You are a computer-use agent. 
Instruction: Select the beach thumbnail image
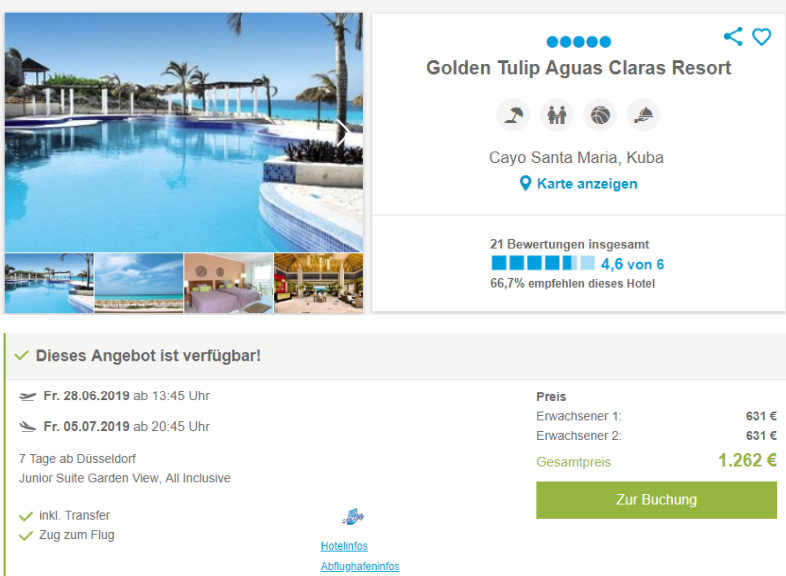pyautogui.click(x=139, y=283)
